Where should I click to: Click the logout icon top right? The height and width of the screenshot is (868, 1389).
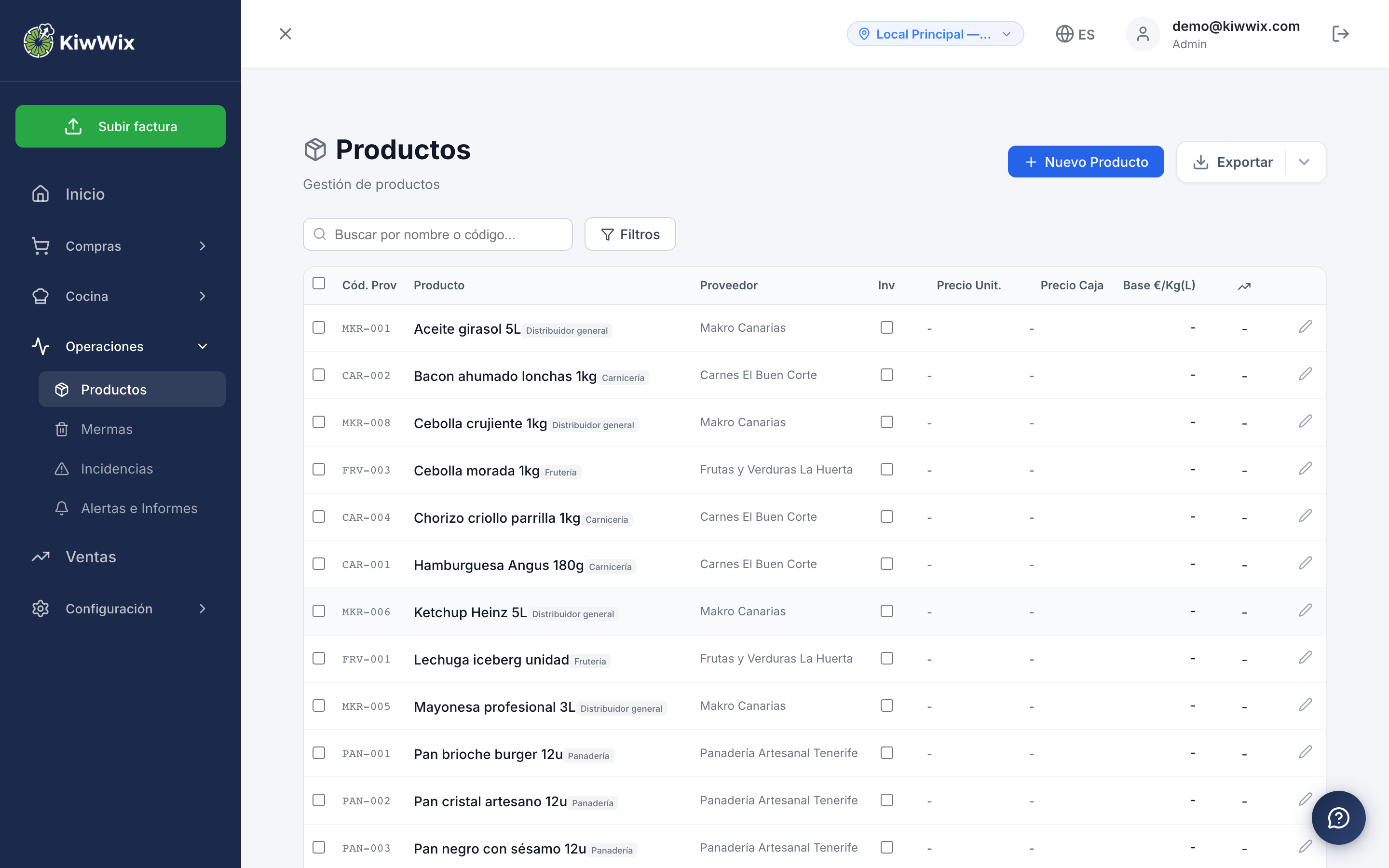tap(1341, 34)
